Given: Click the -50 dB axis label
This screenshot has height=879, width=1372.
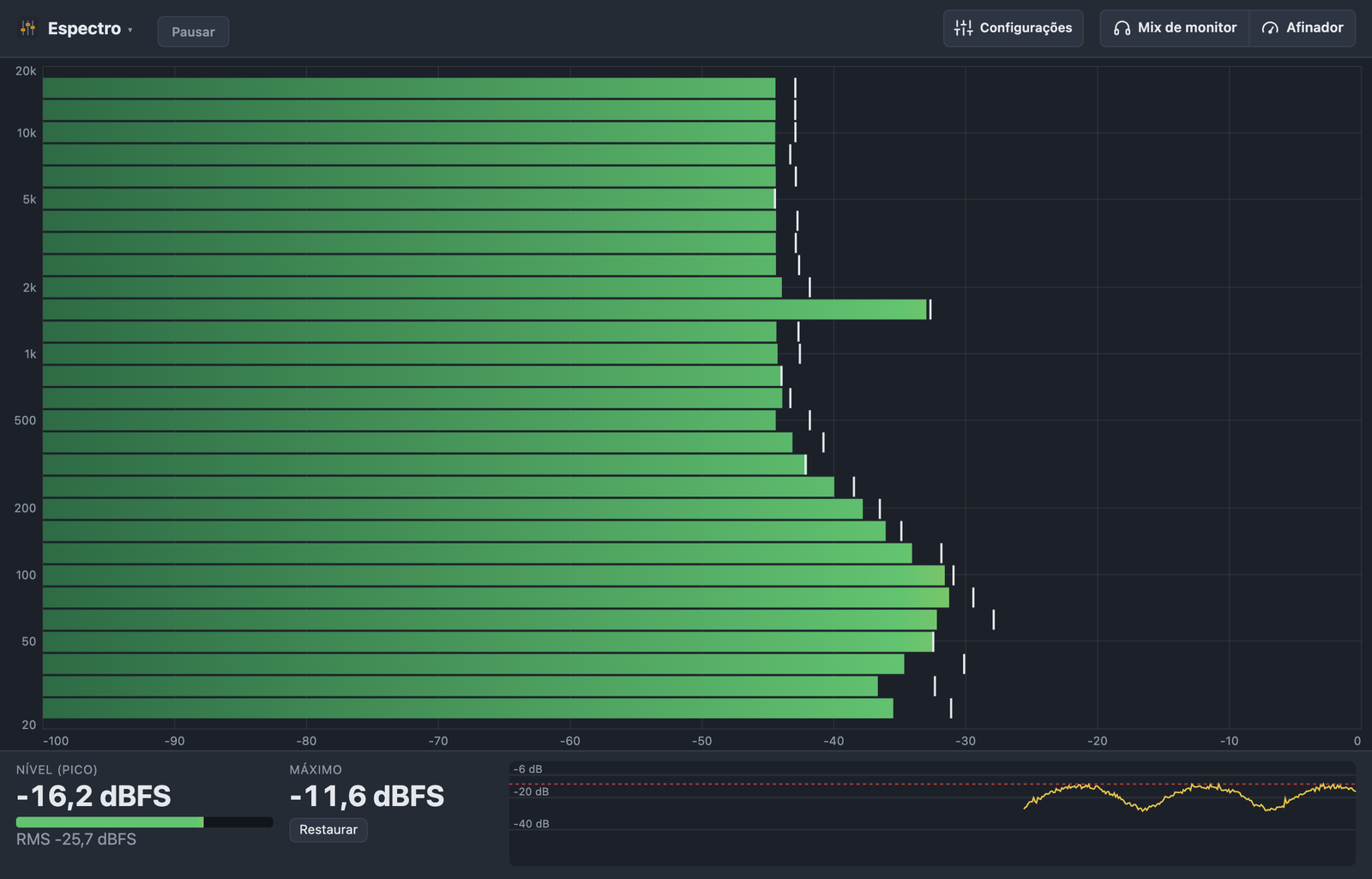Looking at the screenshot, I should [x=701, y=741].
